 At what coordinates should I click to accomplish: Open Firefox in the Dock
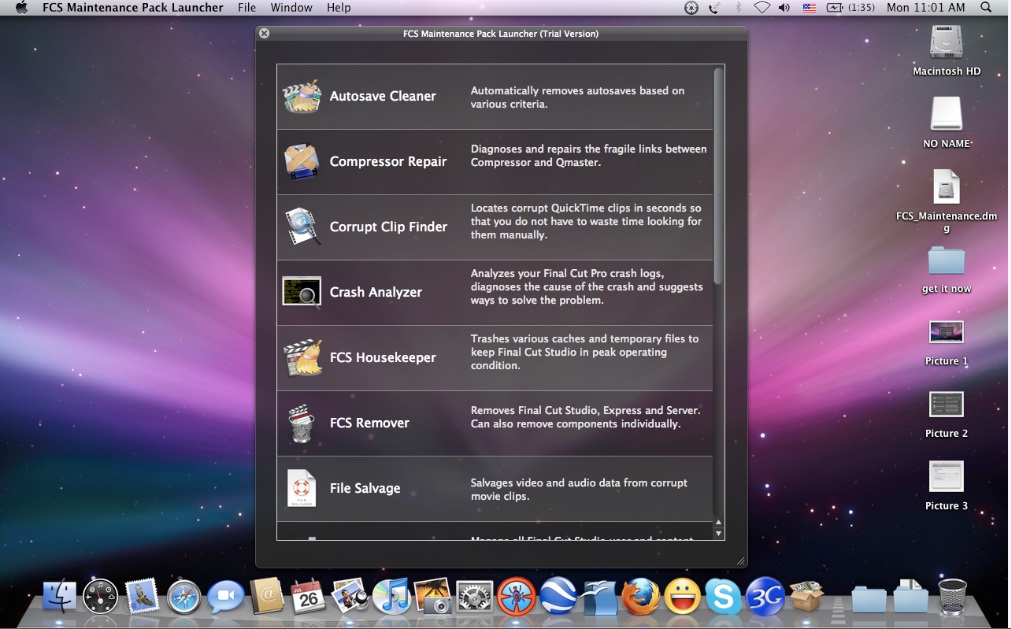pos(640,596)
